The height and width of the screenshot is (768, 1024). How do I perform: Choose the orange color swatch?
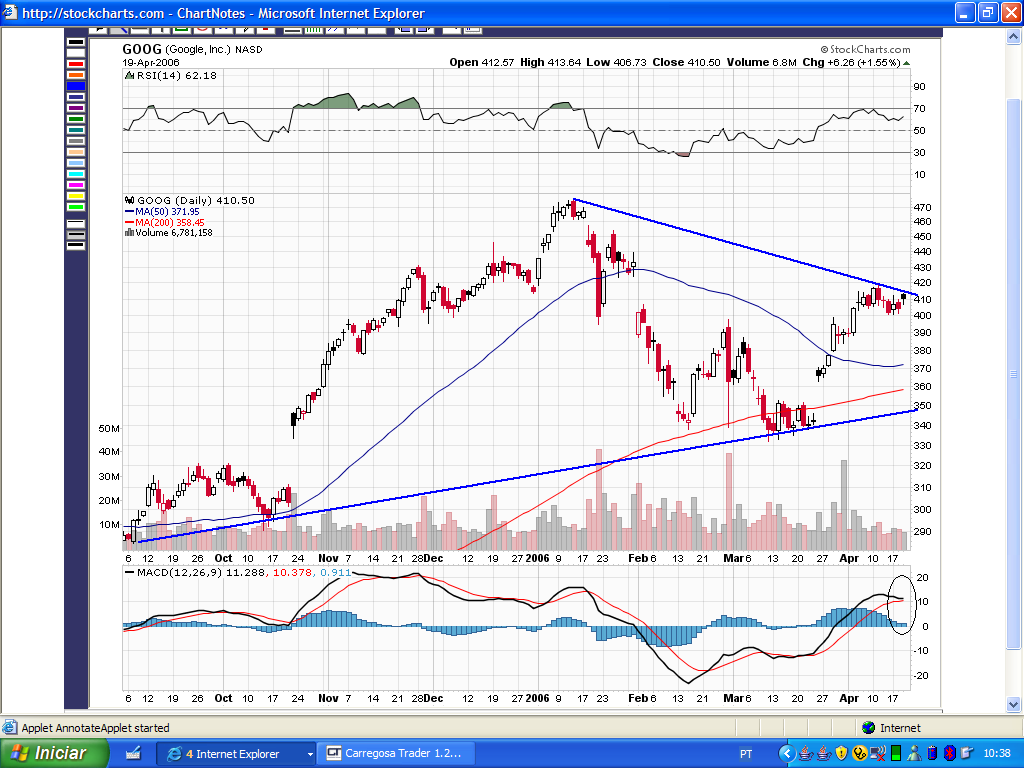coord(76,75)
